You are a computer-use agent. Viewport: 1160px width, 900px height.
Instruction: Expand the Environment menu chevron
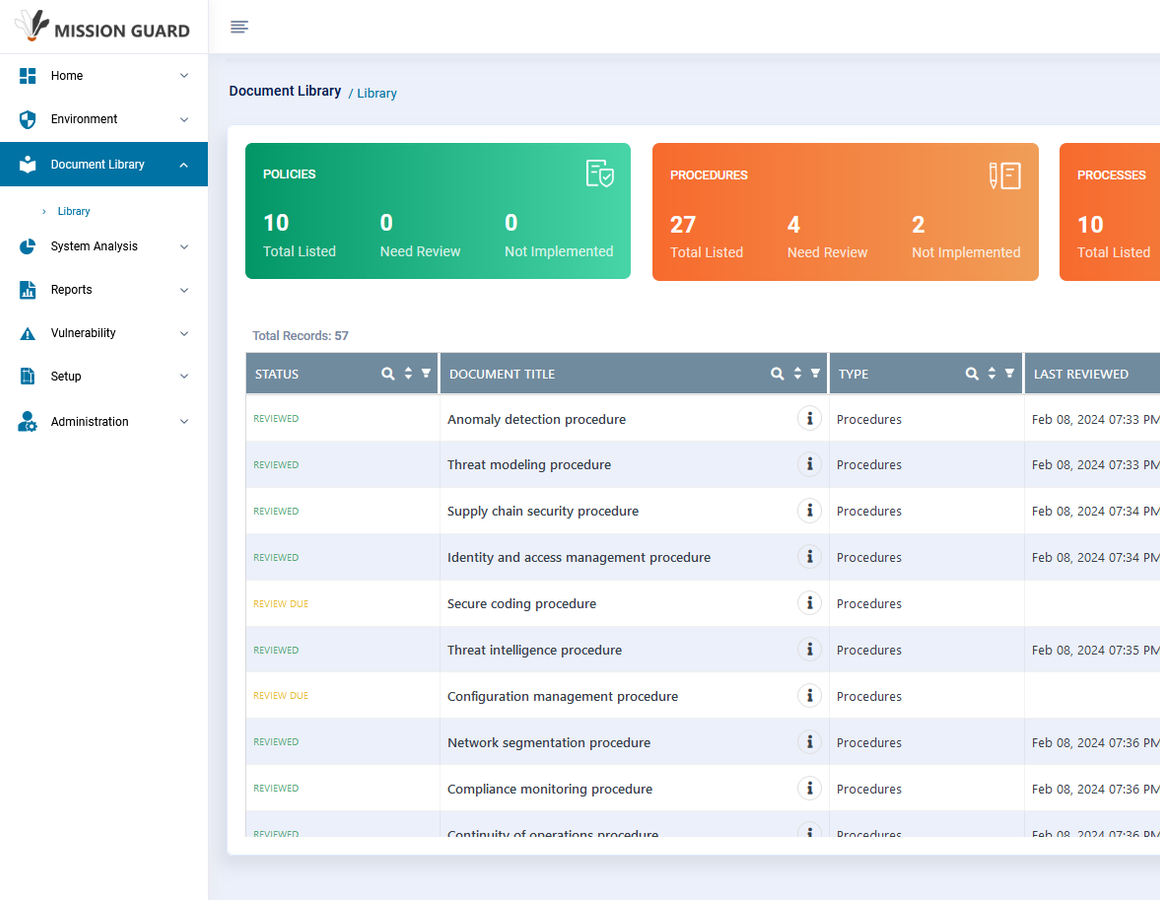pyautogui.click(x=184, y=119)
